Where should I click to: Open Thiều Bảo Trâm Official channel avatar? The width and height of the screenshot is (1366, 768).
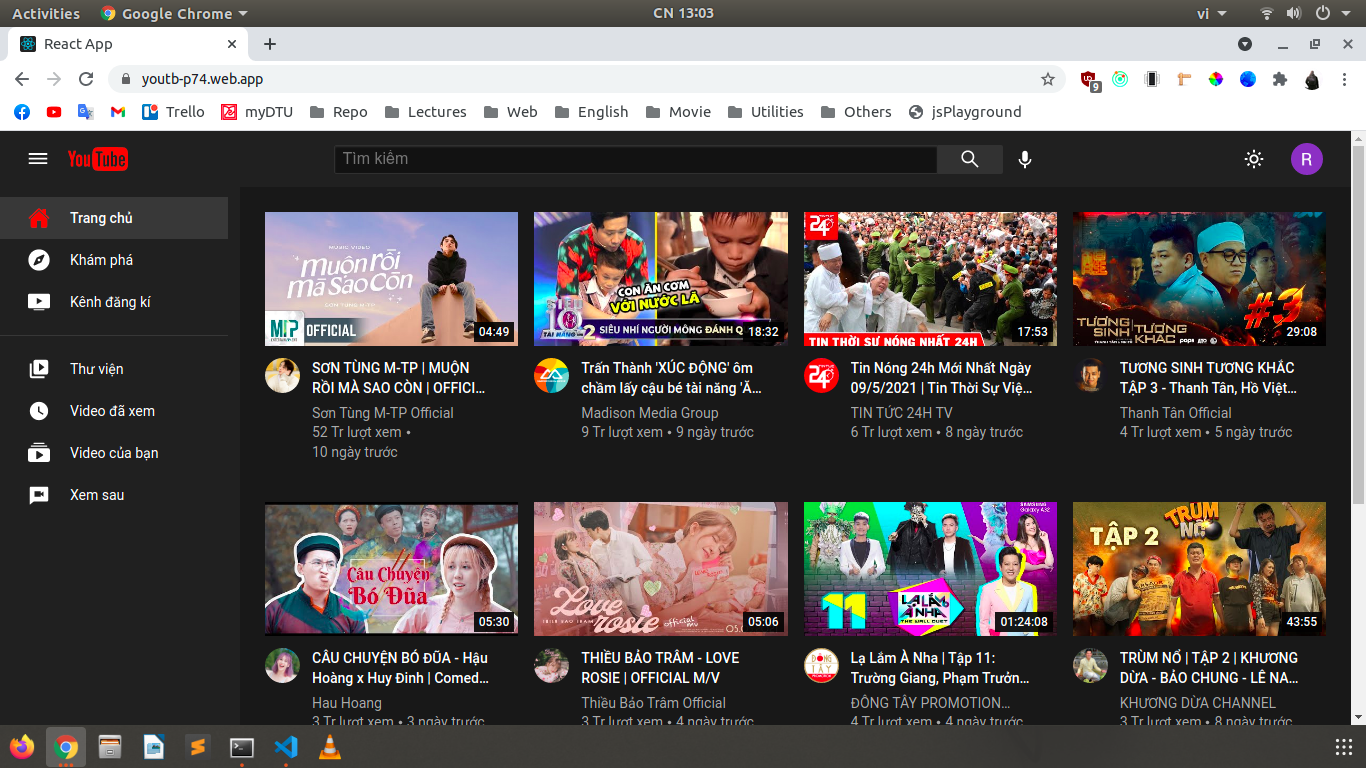551,666
